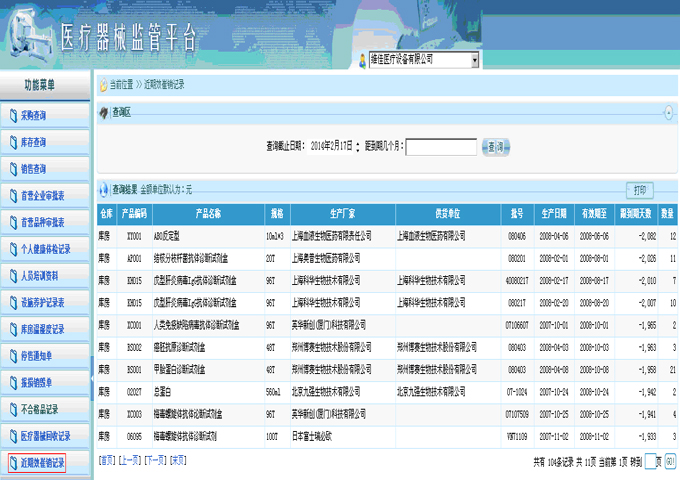680x480 pixels.
Task: Sort by the 产品名称 column header
Action: click(208, 214)
